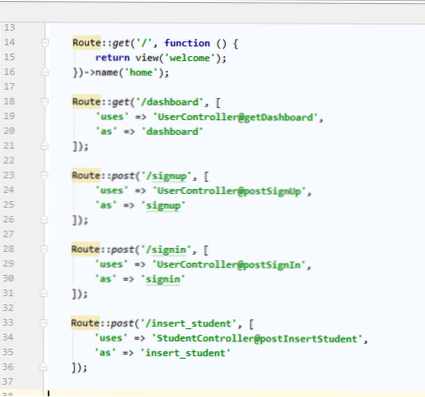Click the 'return' keyword on line 15
This screenshot has width=425, height=397.
tap(112, 58)
